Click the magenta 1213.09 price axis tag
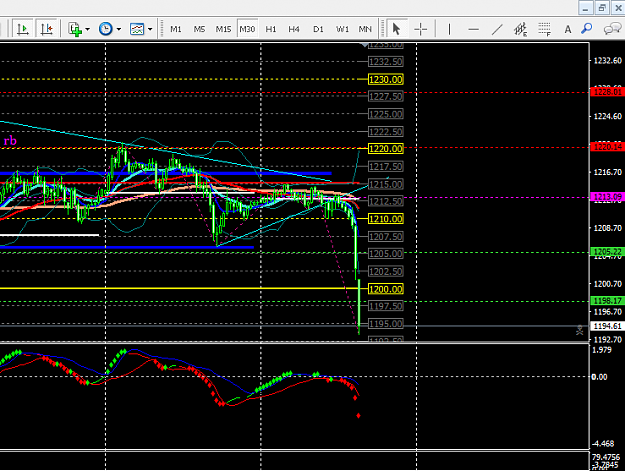Screen dimensions: 625x471 [607, 197]
